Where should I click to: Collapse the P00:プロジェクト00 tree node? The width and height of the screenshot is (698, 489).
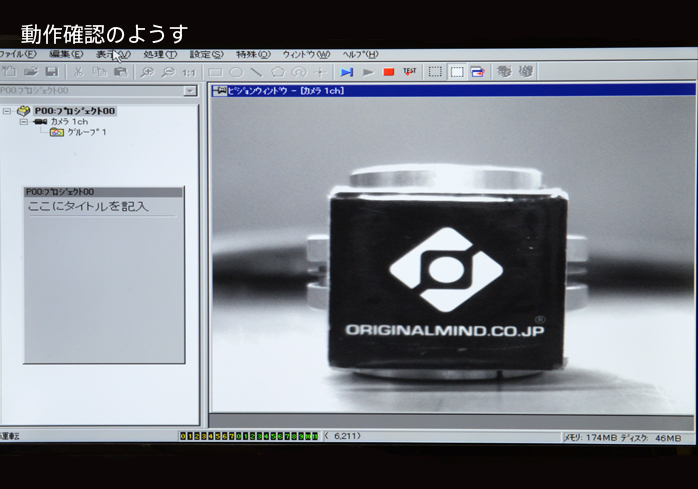(7, 111)
